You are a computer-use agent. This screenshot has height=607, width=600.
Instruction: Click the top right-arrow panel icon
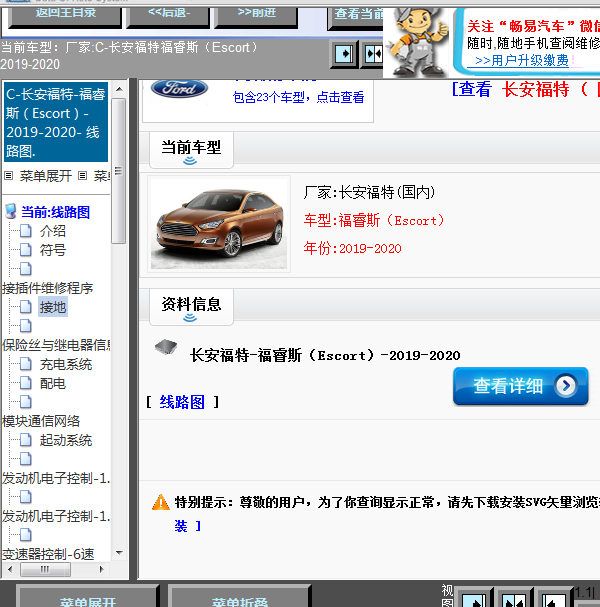pyautogui.click(x=344, y=54)
